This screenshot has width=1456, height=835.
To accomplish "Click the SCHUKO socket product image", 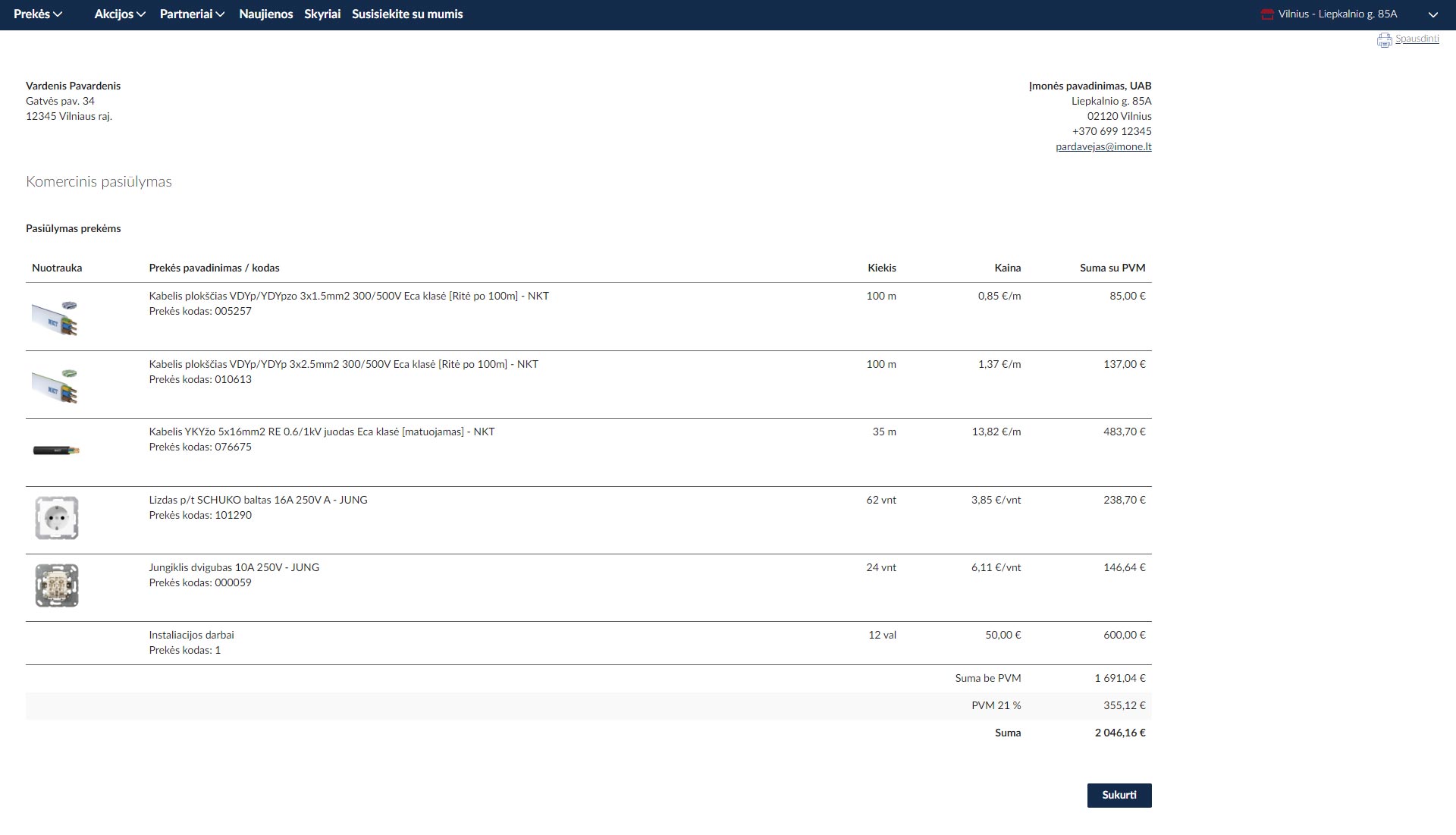I will (57, 518).
